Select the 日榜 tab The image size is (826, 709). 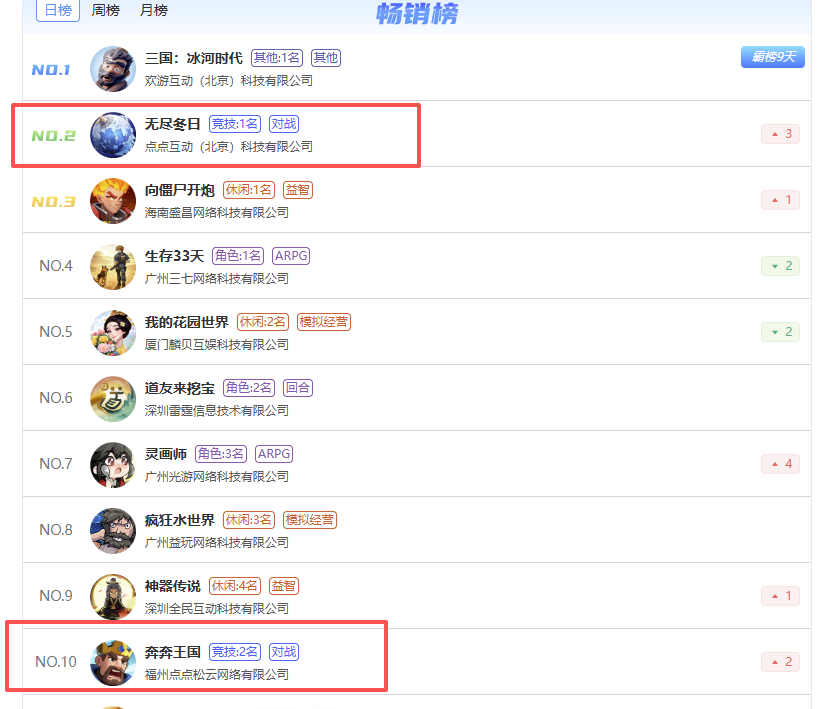[58, 11]
